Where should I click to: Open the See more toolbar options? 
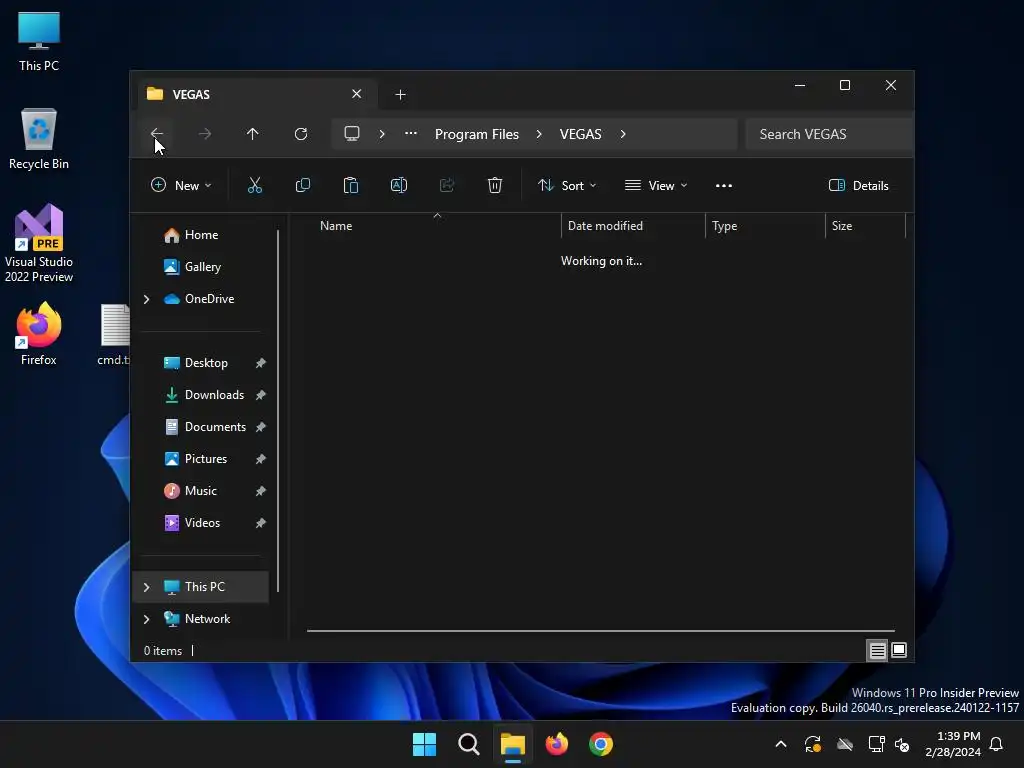724,185
